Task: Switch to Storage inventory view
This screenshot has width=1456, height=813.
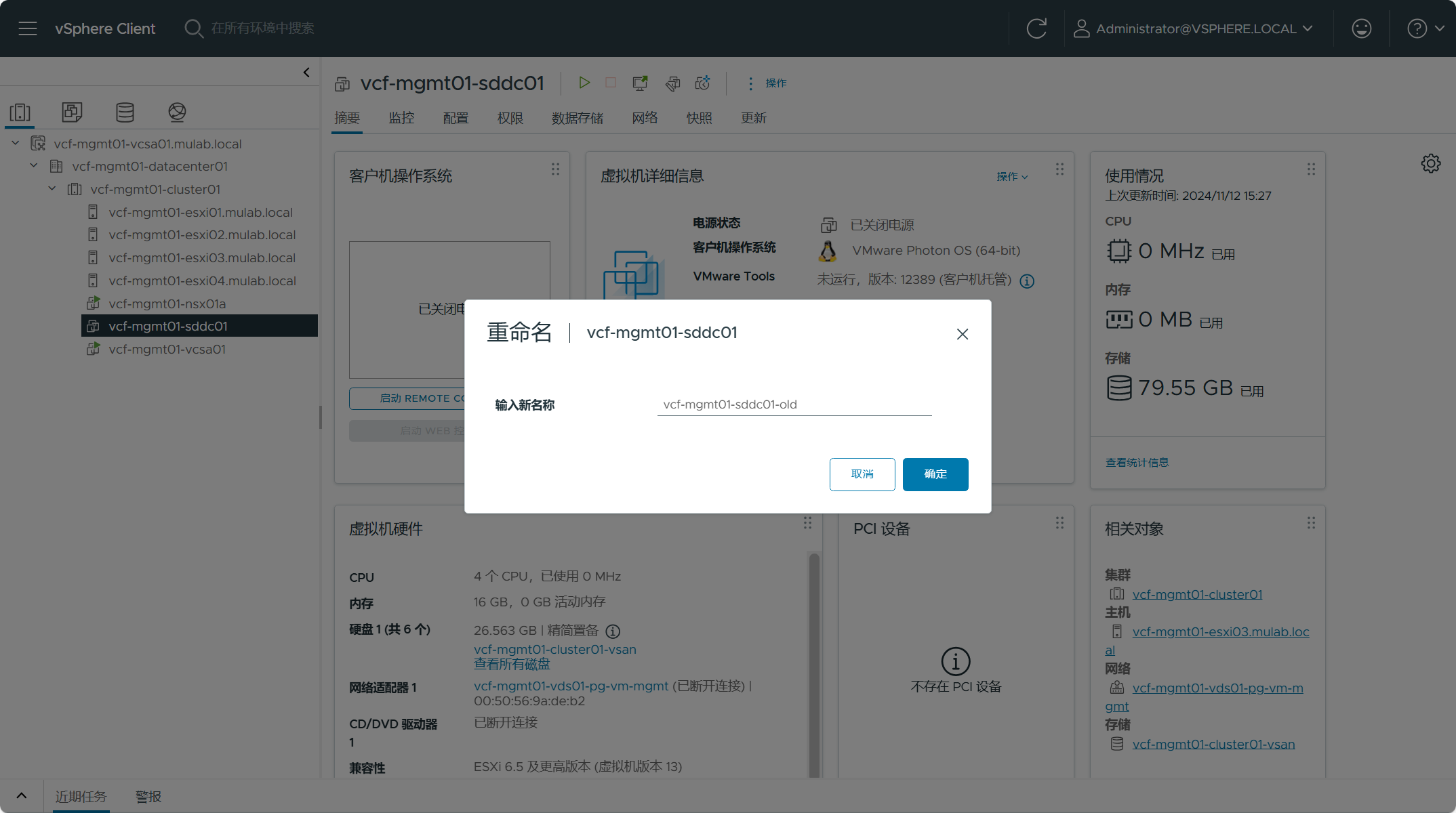Action: (x=125, y=112)
